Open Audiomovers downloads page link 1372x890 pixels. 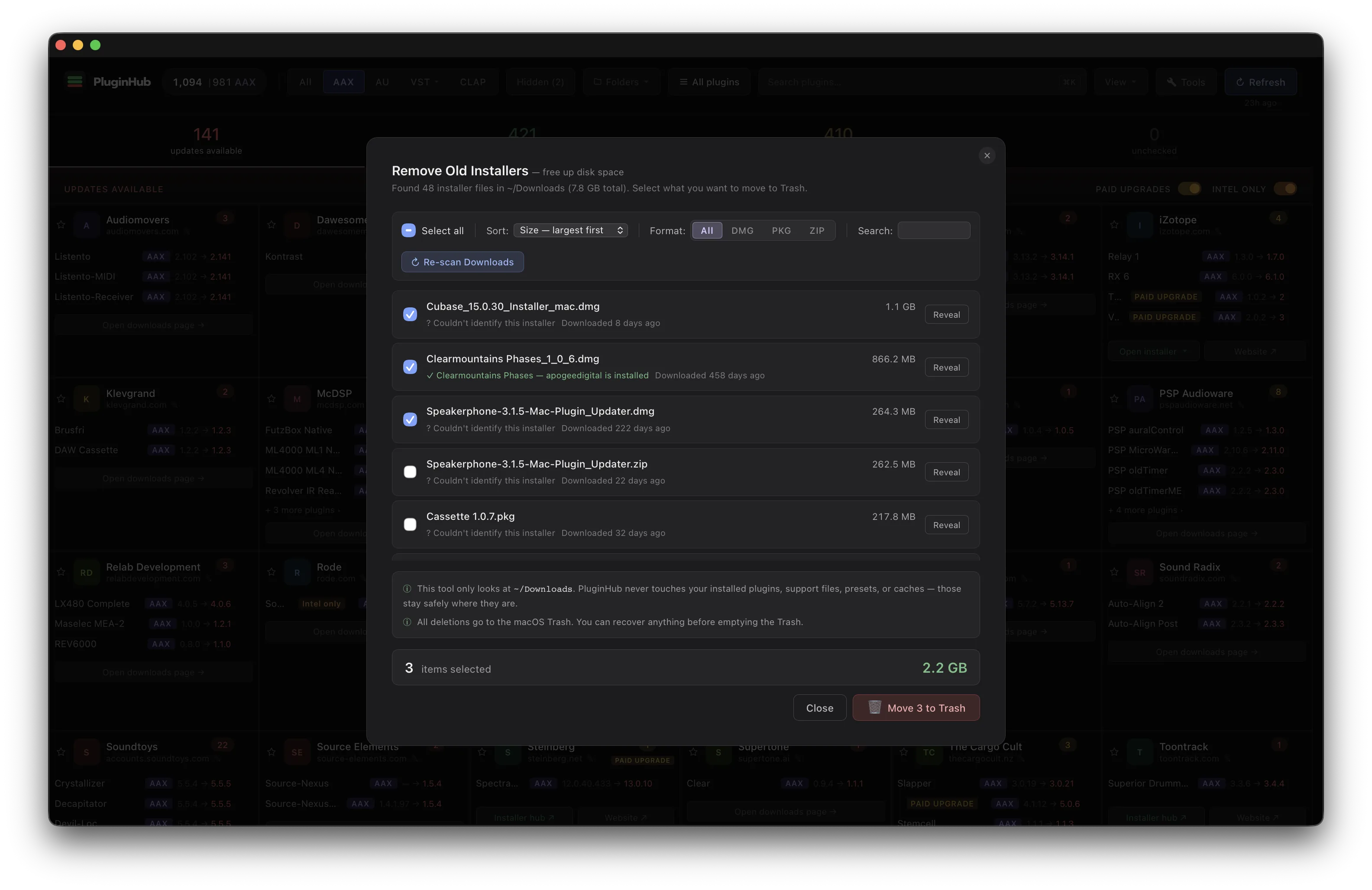(x=153, y=325)
